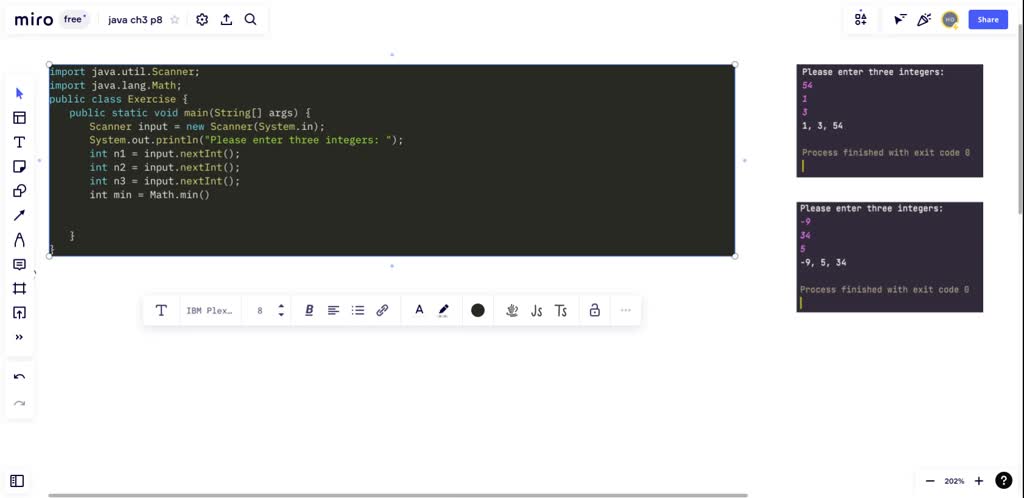Screen dimensions: 1024x498
Task: Click the line 'public class Exercise {'
Action: [118, 99]
